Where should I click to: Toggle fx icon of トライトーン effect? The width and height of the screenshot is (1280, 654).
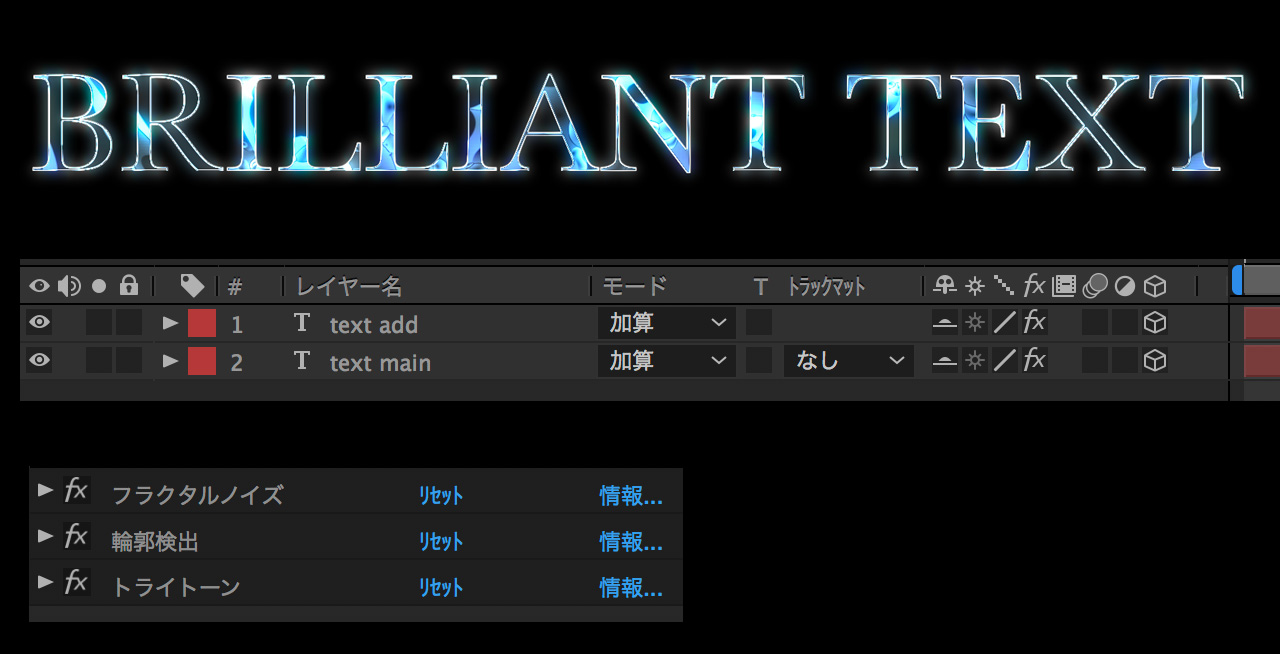coord(76,583)
